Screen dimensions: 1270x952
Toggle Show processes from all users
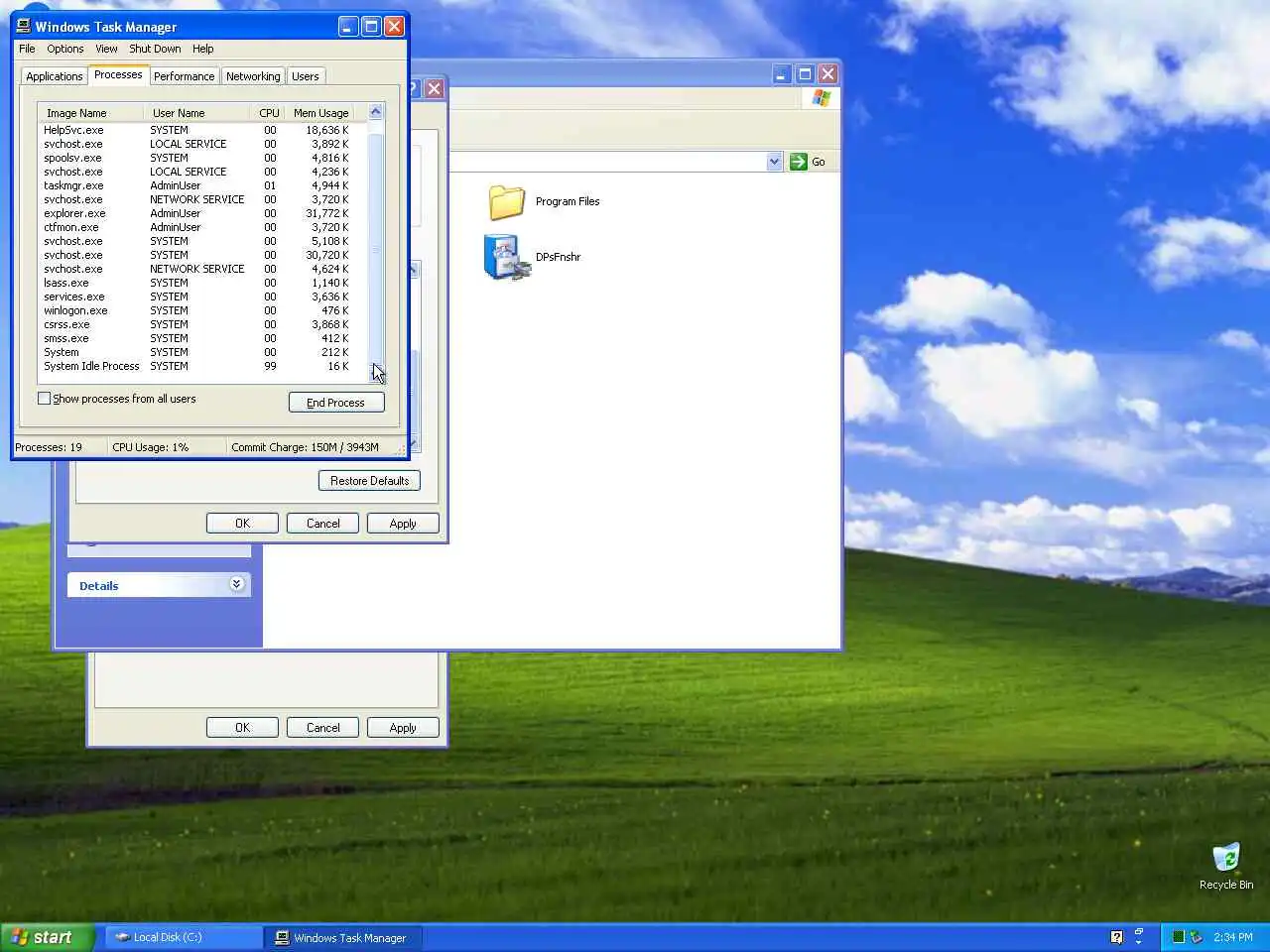pyautogui.click(x=44, y=399)
